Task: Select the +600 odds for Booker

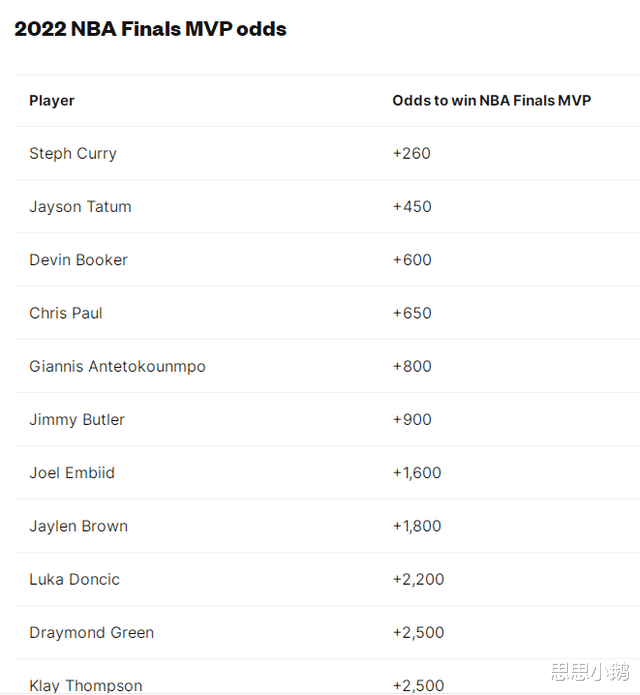Action: (412, 260)
